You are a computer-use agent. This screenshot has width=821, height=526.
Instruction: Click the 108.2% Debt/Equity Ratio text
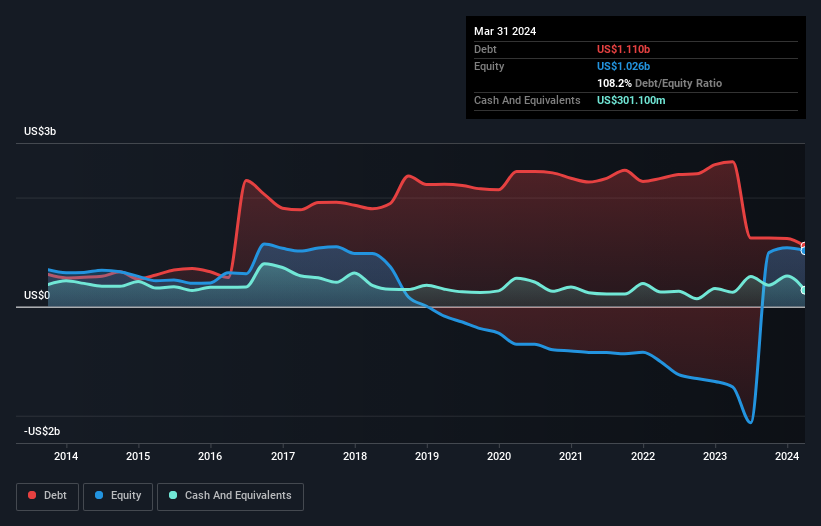point(659,83)
